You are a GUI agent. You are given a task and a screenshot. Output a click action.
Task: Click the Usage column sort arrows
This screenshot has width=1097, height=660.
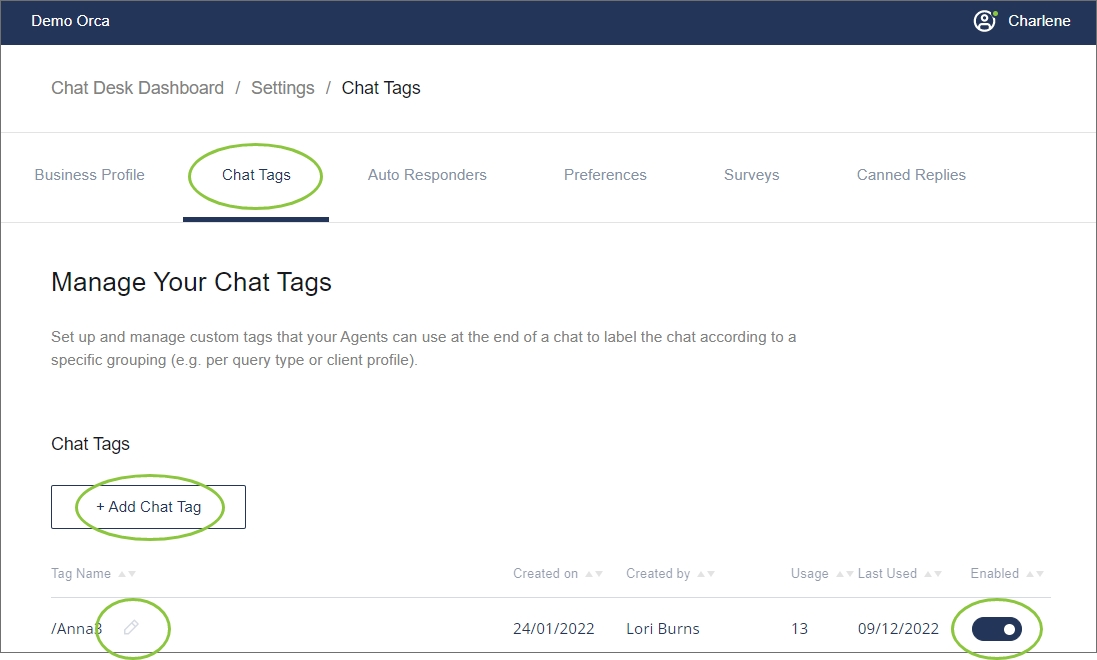[x=843, y=574]
